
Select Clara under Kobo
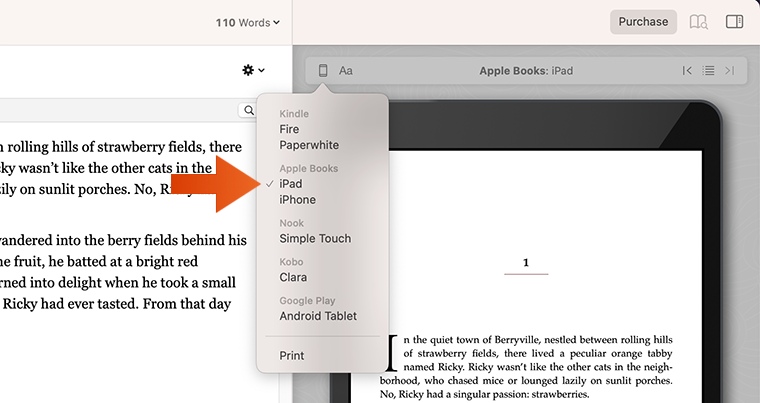[x=293, y=277]
